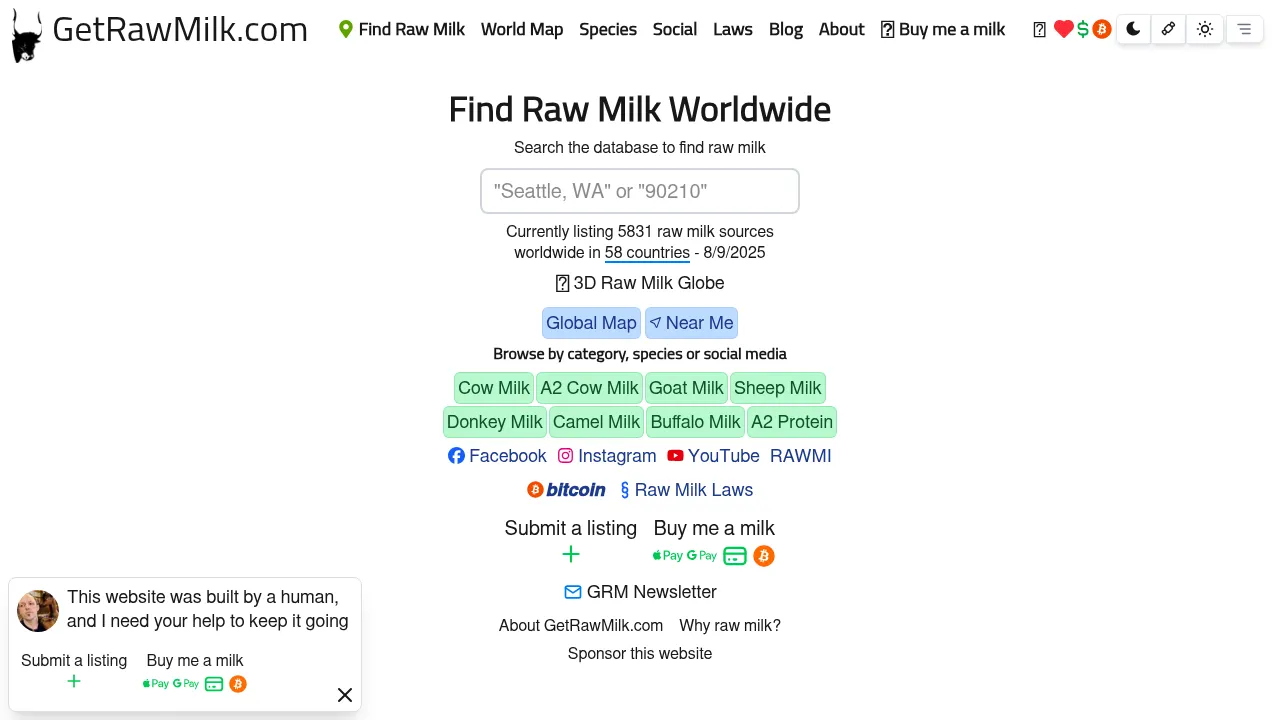Viewport: 1280px width, 720px height.
Task: Click the green dollar sign icon in header
Action: [x=1083, y=29]
